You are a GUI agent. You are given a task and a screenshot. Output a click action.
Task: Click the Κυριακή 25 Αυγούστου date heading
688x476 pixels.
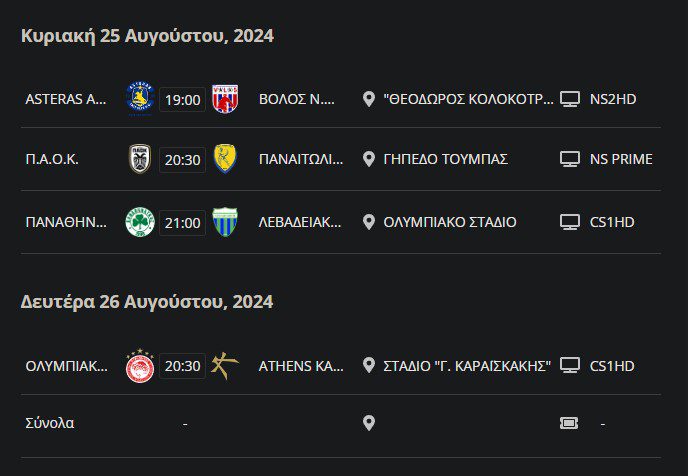147,36
